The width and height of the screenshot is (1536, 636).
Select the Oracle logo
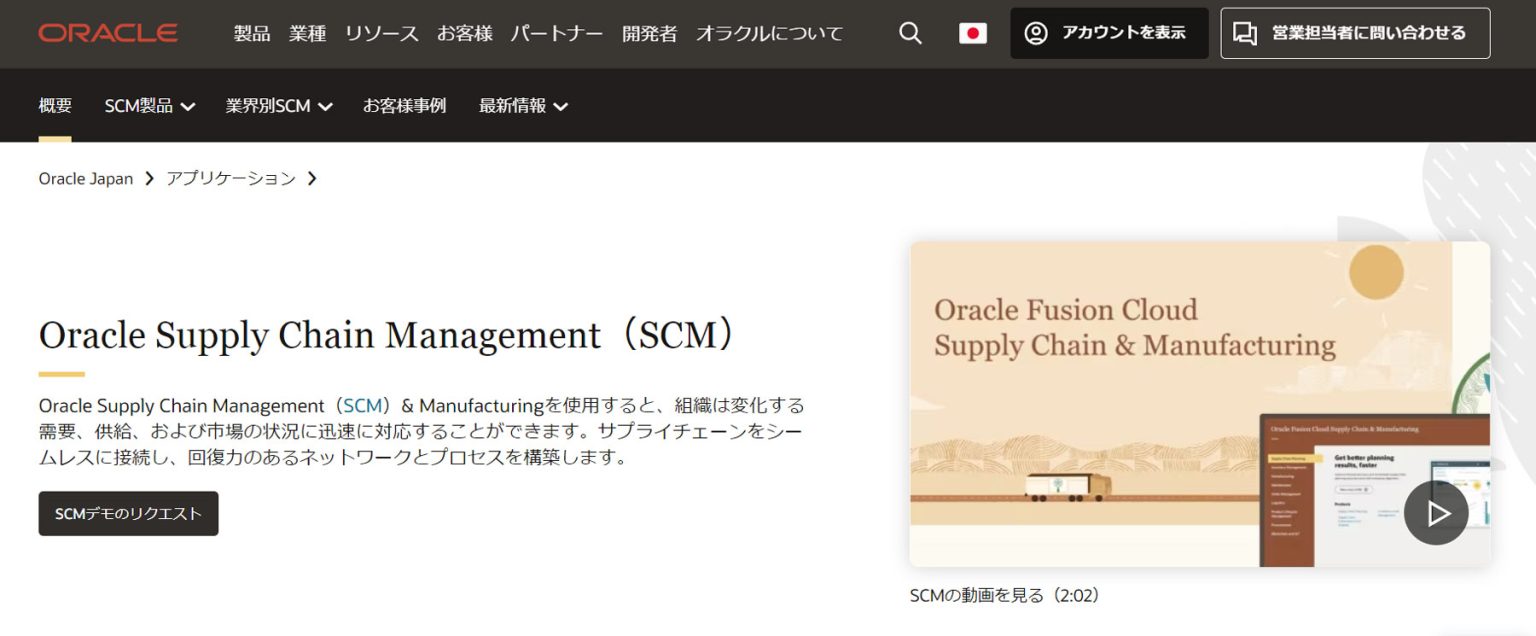coord(107,32)
